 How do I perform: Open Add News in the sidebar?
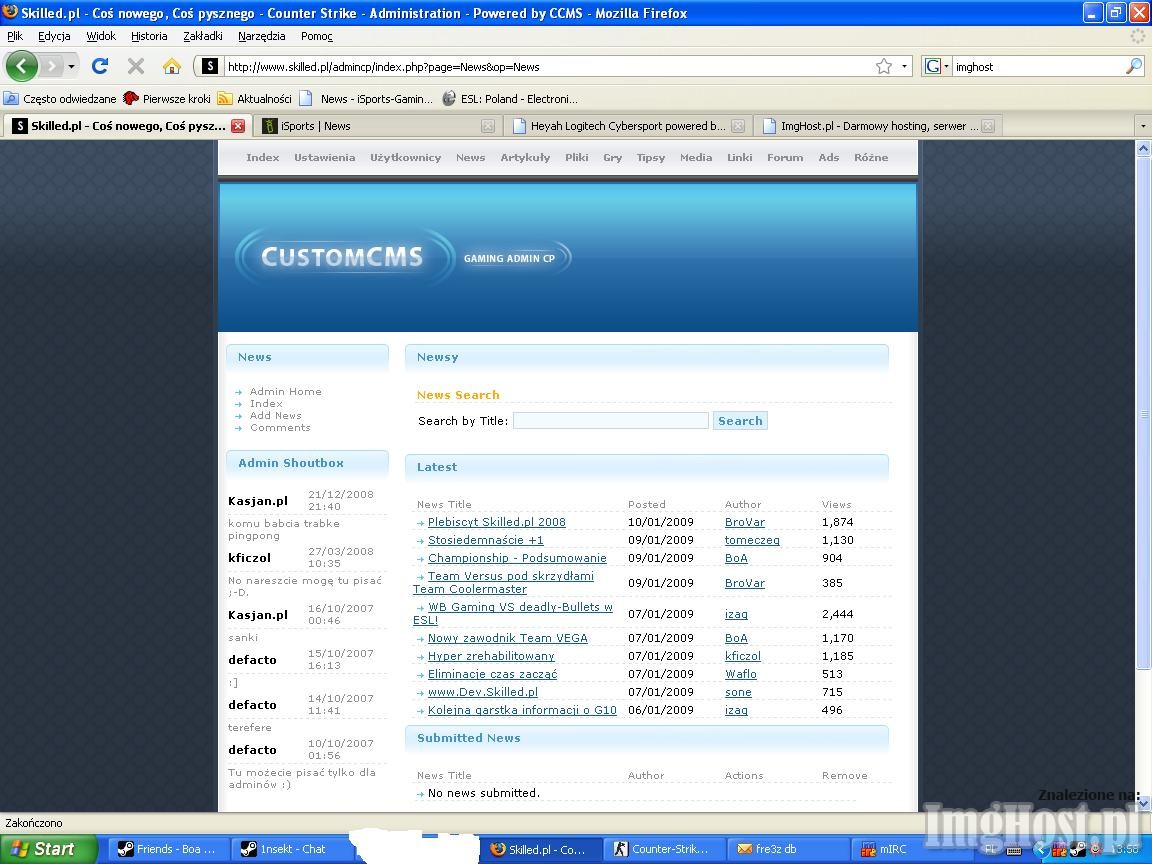276,416
